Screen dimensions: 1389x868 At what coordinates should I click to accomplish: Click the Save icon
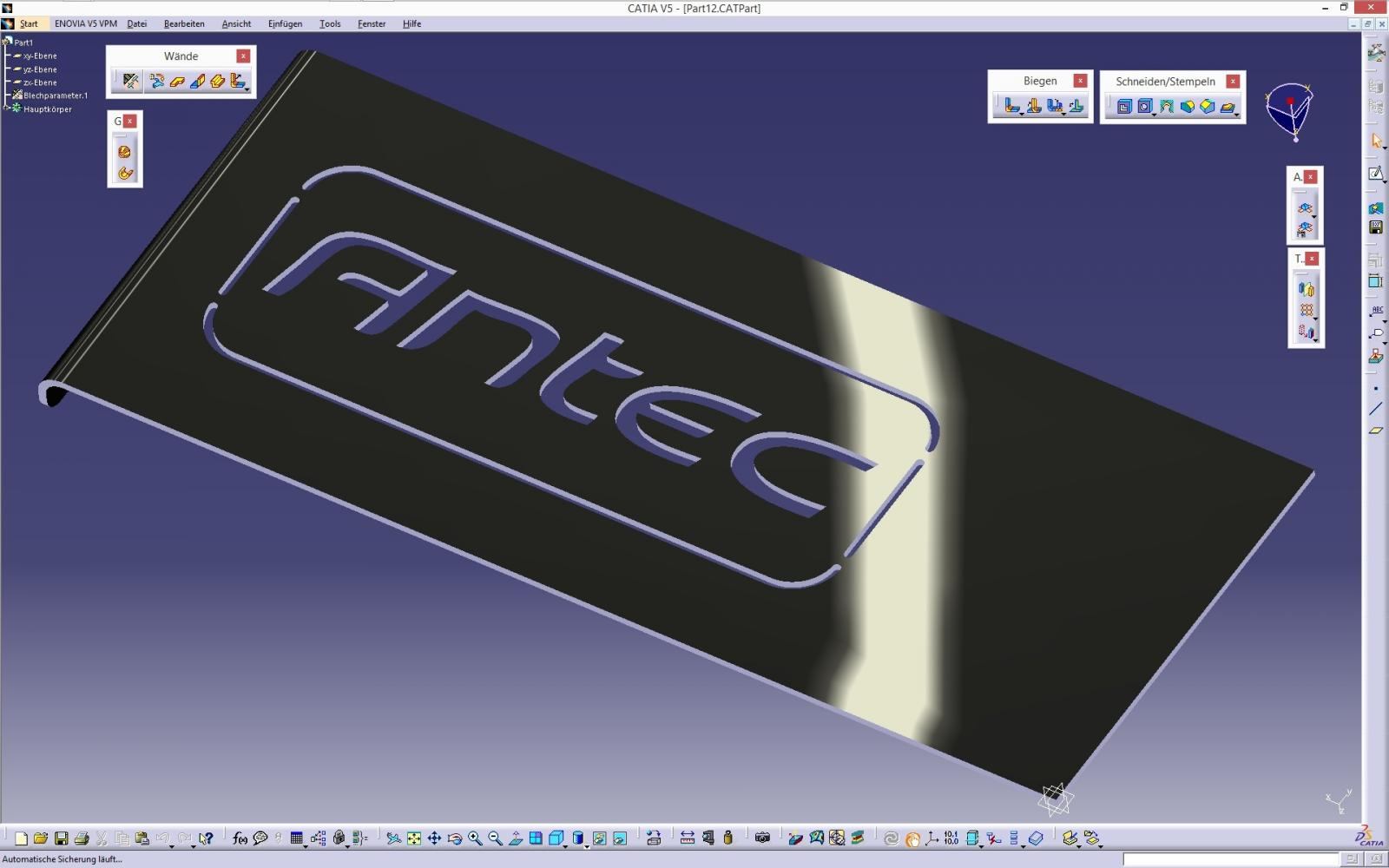[x=61, y=838]
